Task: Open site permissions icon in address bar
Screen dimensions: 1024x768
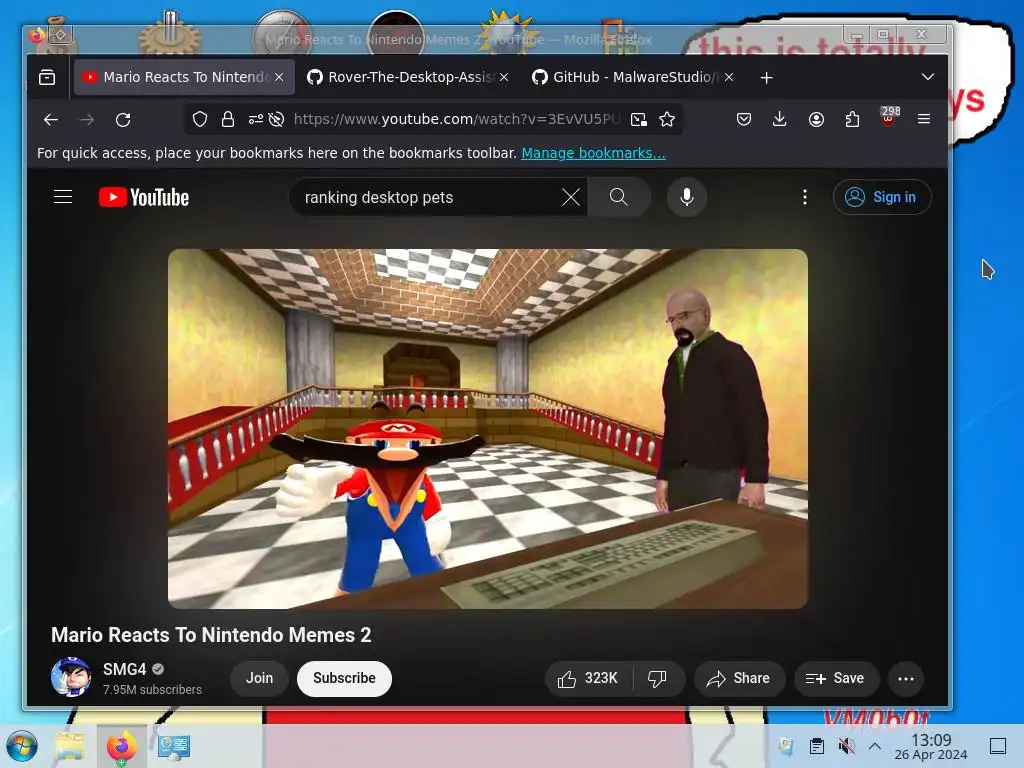Action: [x=255, y=119]
